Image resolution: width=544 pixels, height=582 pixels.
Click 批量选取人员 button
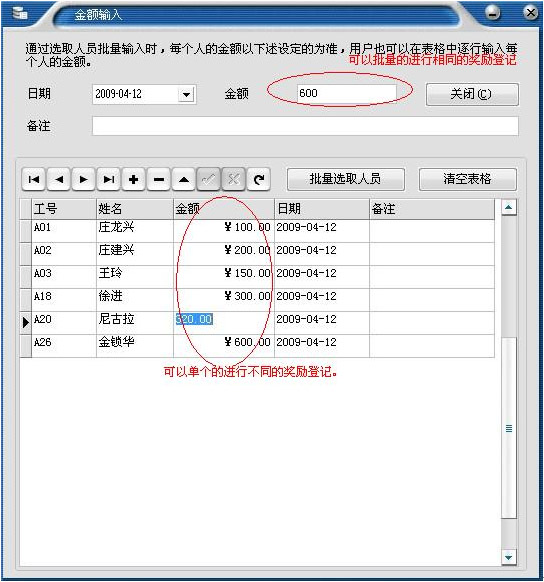(345, 179)
